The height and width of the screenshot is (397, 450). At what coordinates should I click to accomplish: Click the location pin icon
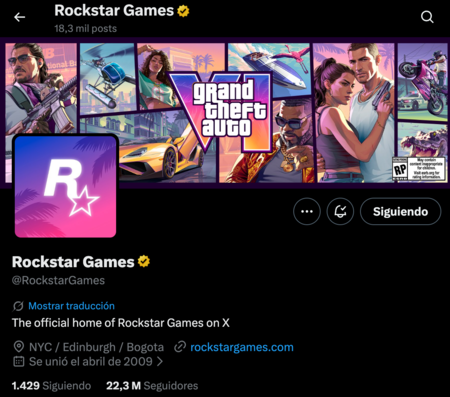(x=19, y=347)
